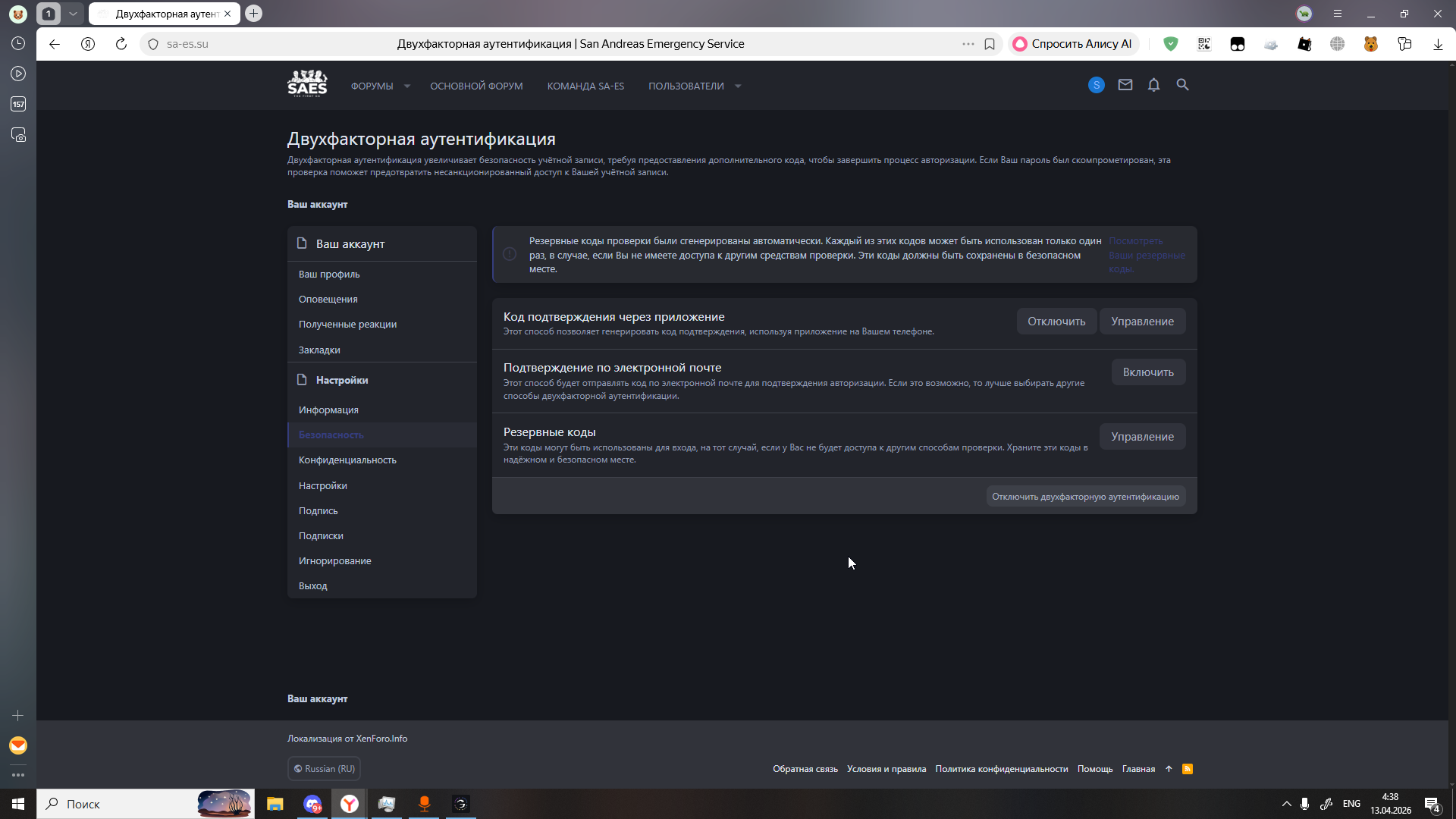Select Конфиденциальность in account sidebar
This screenshot has height=819, width=1456.
coord(347,460)
